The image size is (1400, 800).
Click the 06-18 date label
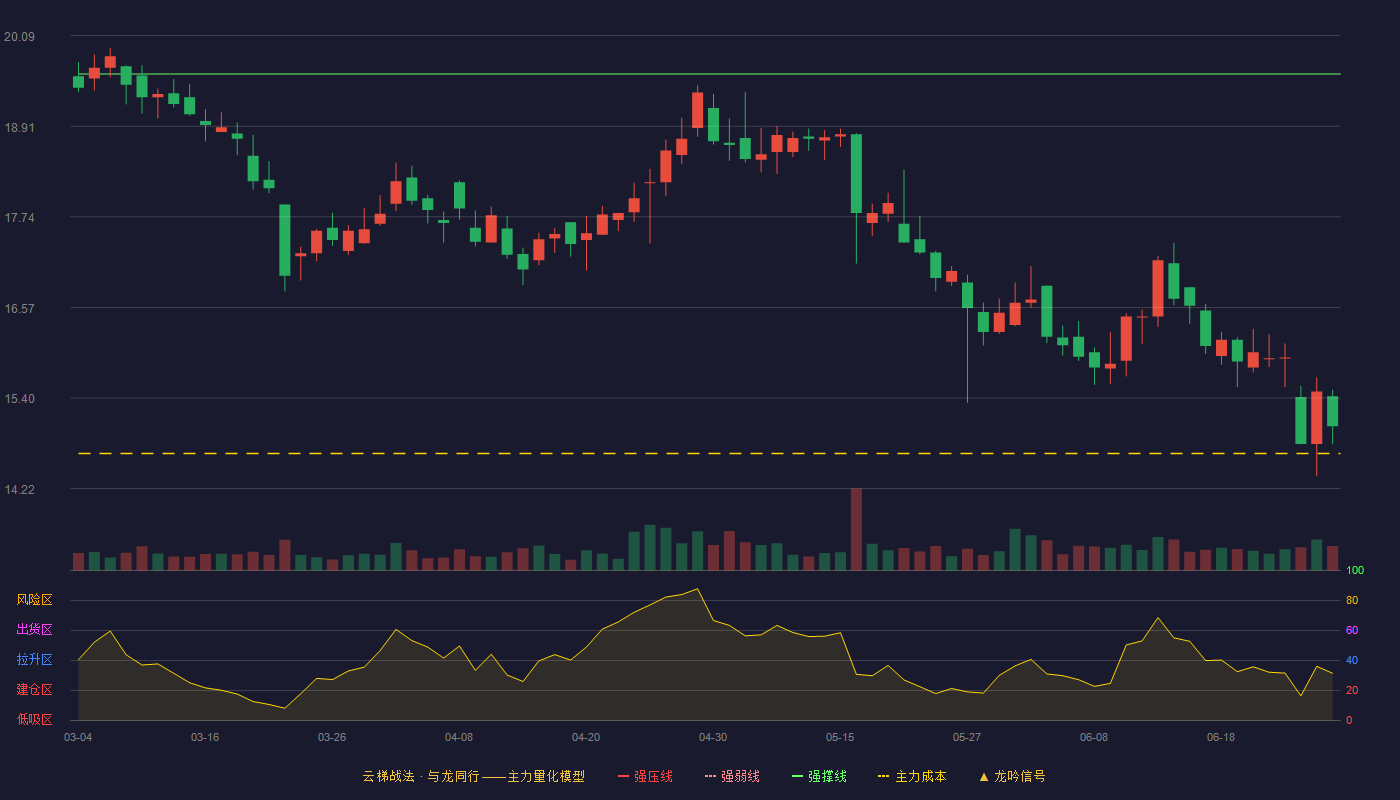click(1221, 737)
